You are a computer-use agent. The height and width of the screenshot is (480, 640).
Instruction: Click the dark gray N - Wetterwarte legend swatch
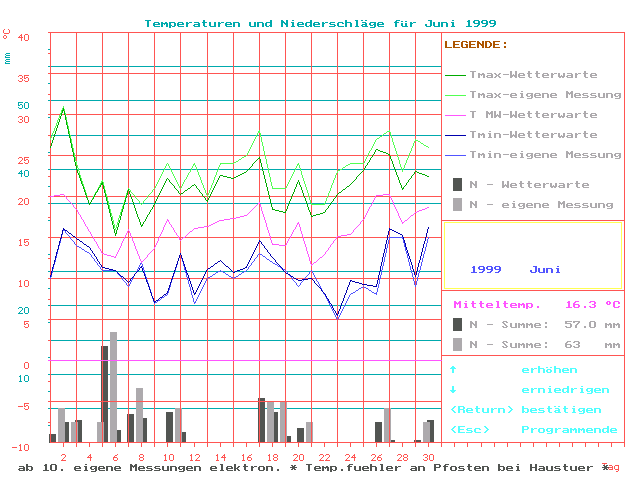pos(457,184)
